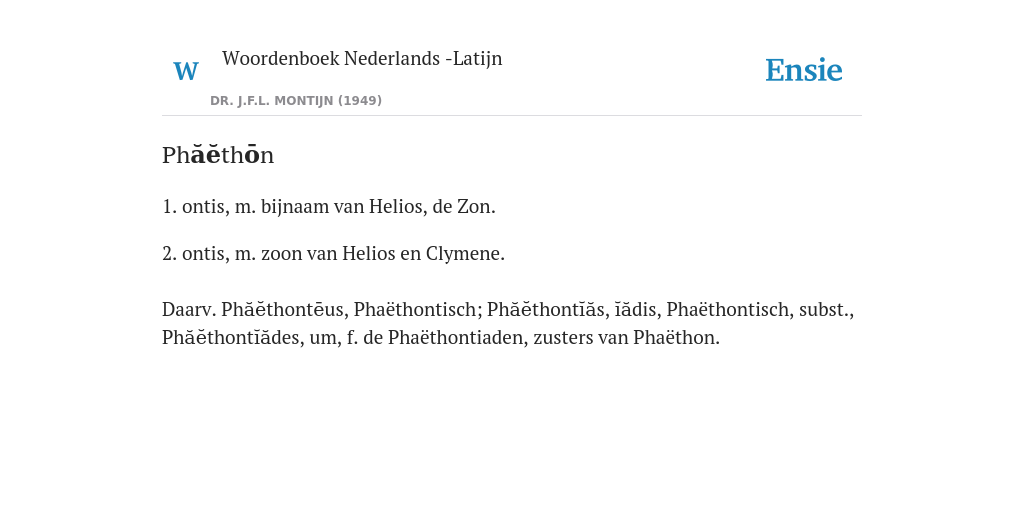Click the word Phaëthontiaden in the last line
Screen dimensions: 1024x512
click(x=458, y=338)
